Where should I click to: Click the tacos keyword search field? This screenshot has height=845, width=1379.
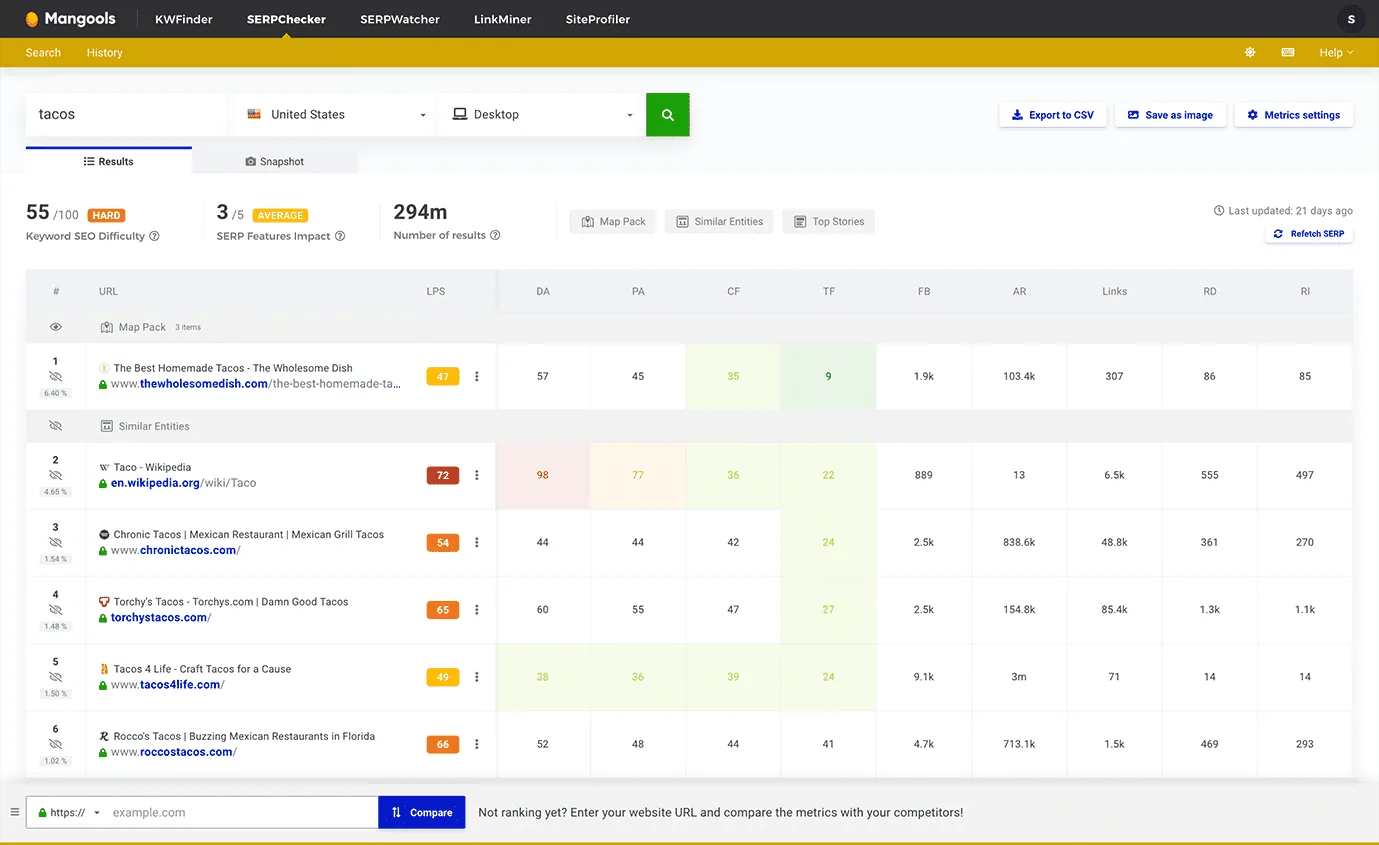[x=127, y=115]
